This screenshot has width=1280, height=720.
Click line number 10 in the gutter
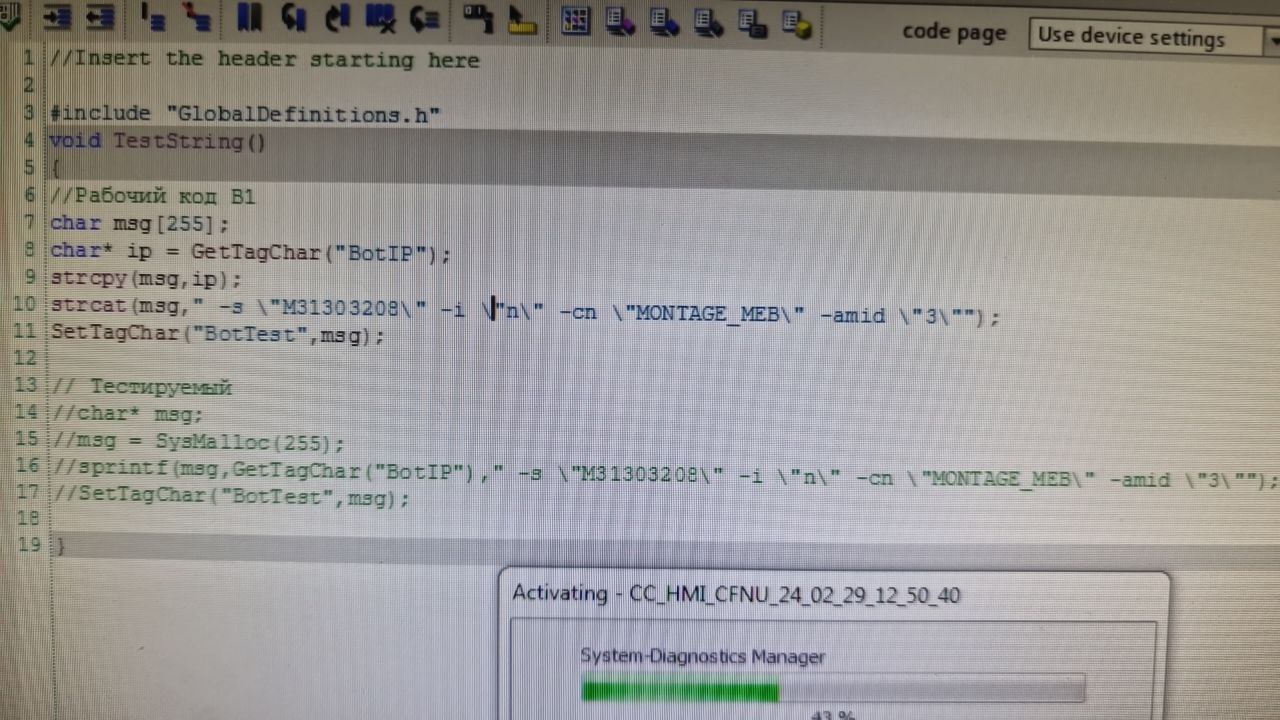[26, 304]
